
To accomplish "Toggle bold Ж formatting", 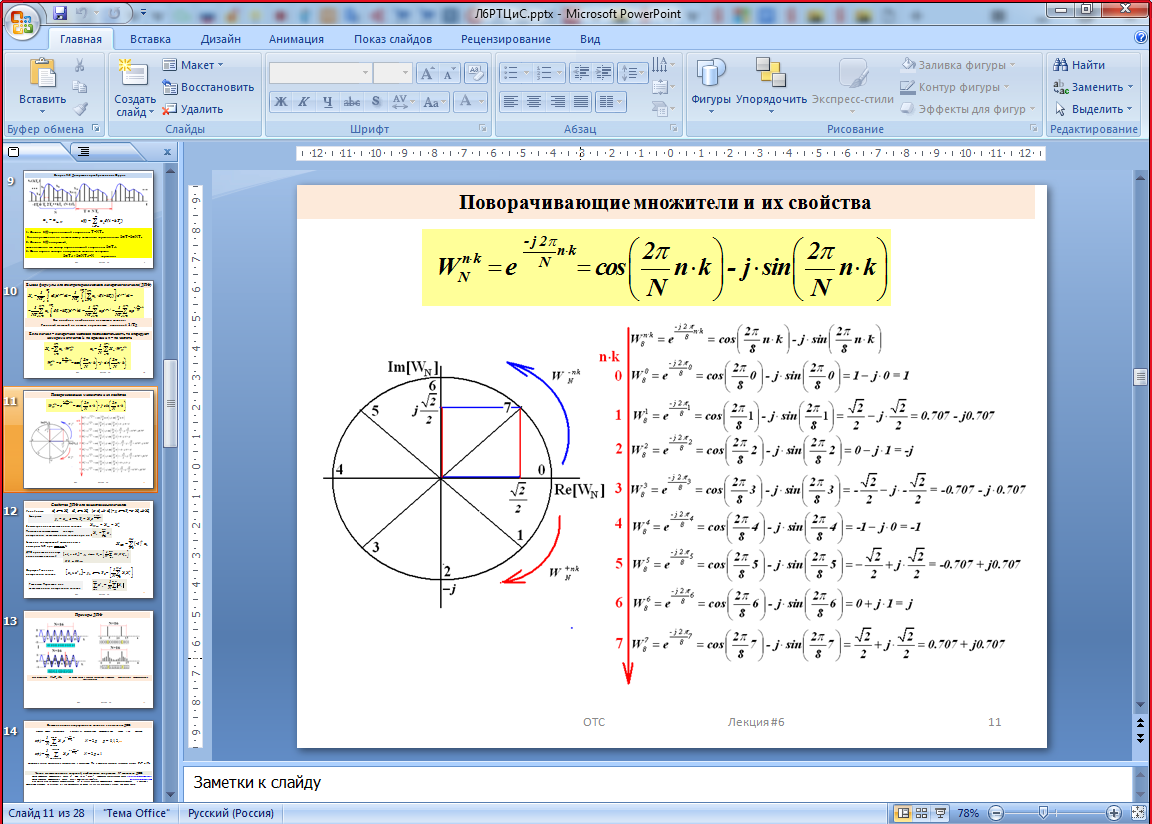I will (x=281, y=102).
